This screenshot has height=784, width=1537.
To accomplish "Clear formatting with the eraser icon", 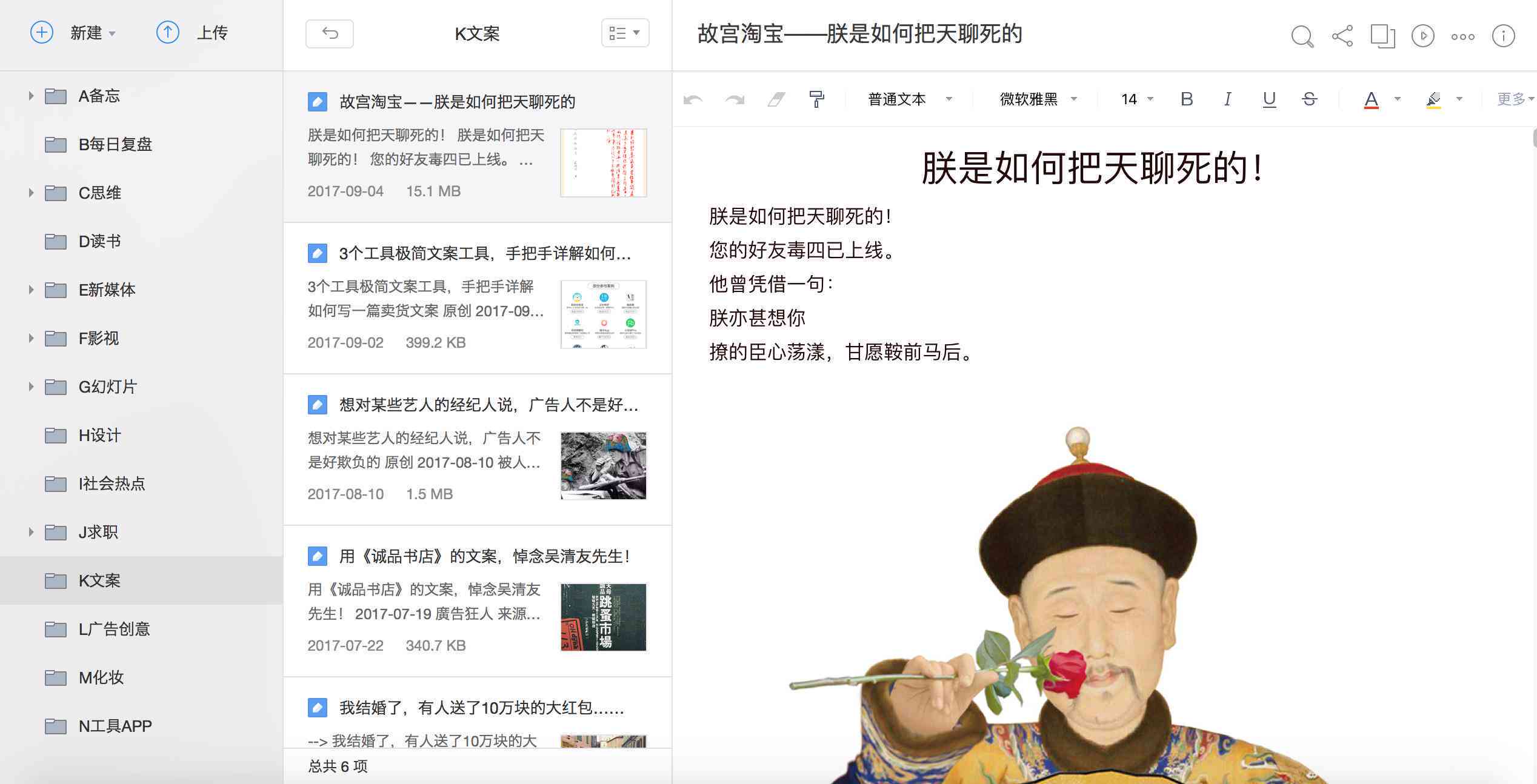I will 776,99.
